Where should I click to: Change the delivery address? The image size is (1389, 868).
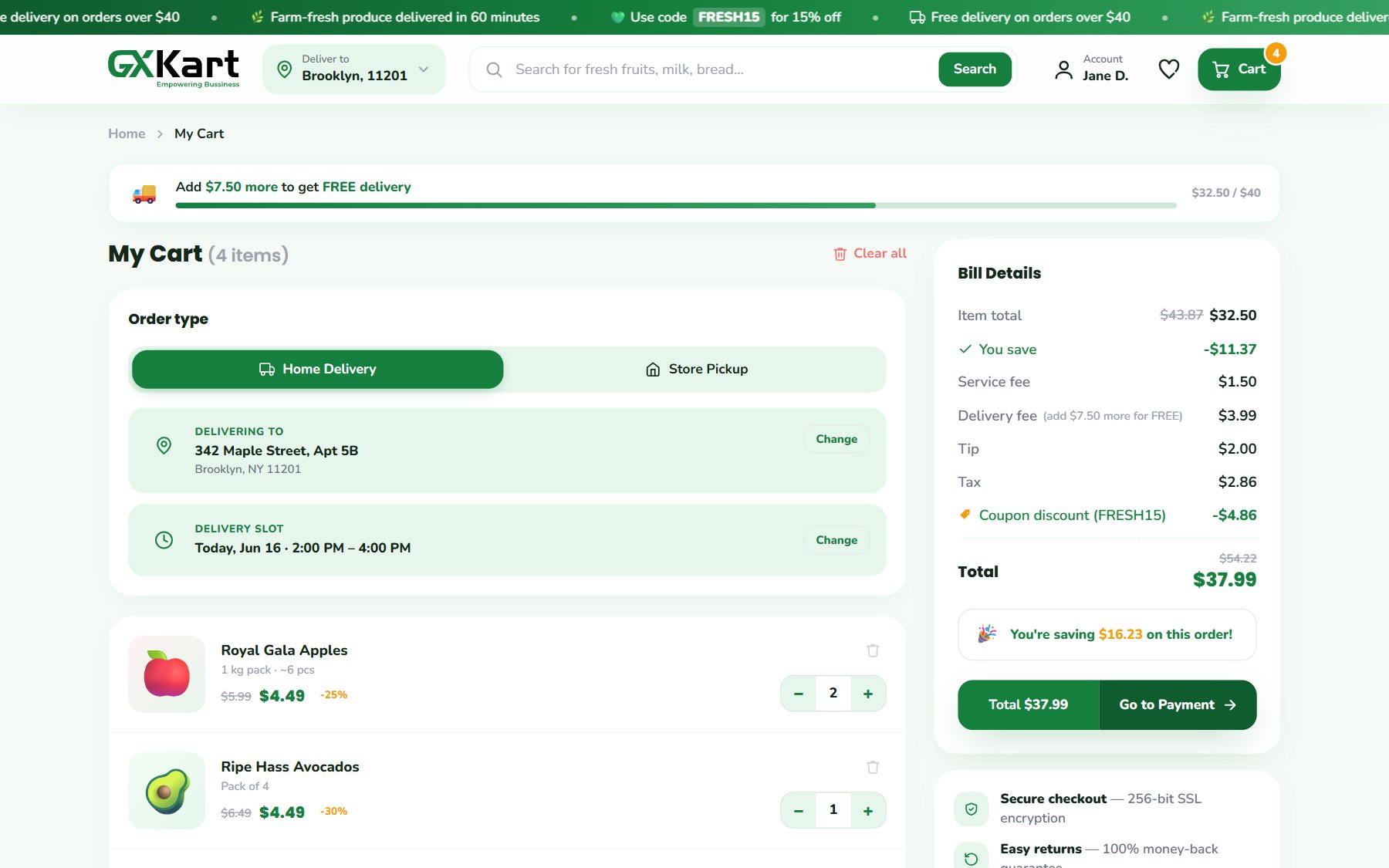(836, 439)
